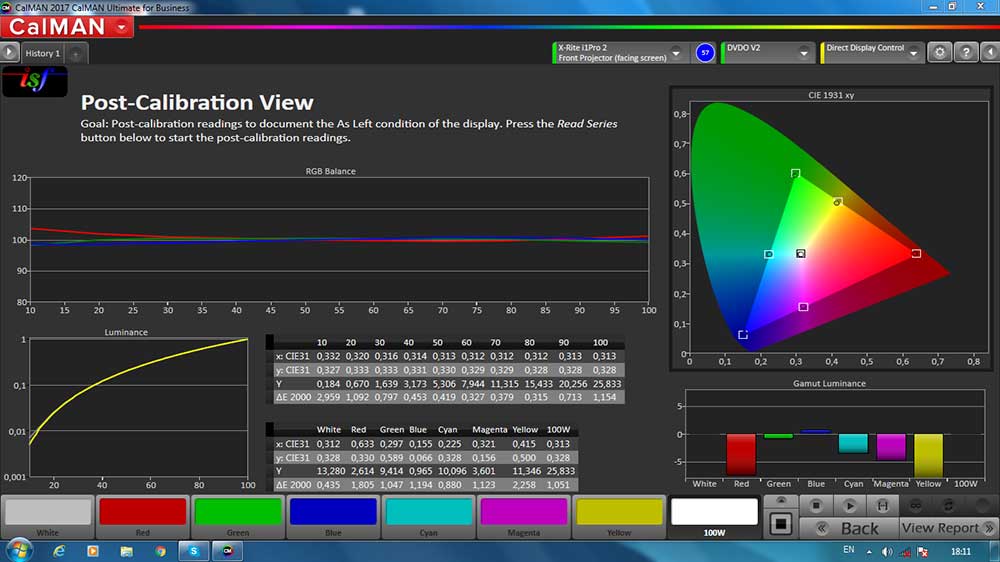
Task: Click the Blue y: CIE31 value 0,066
Action: 420,458
